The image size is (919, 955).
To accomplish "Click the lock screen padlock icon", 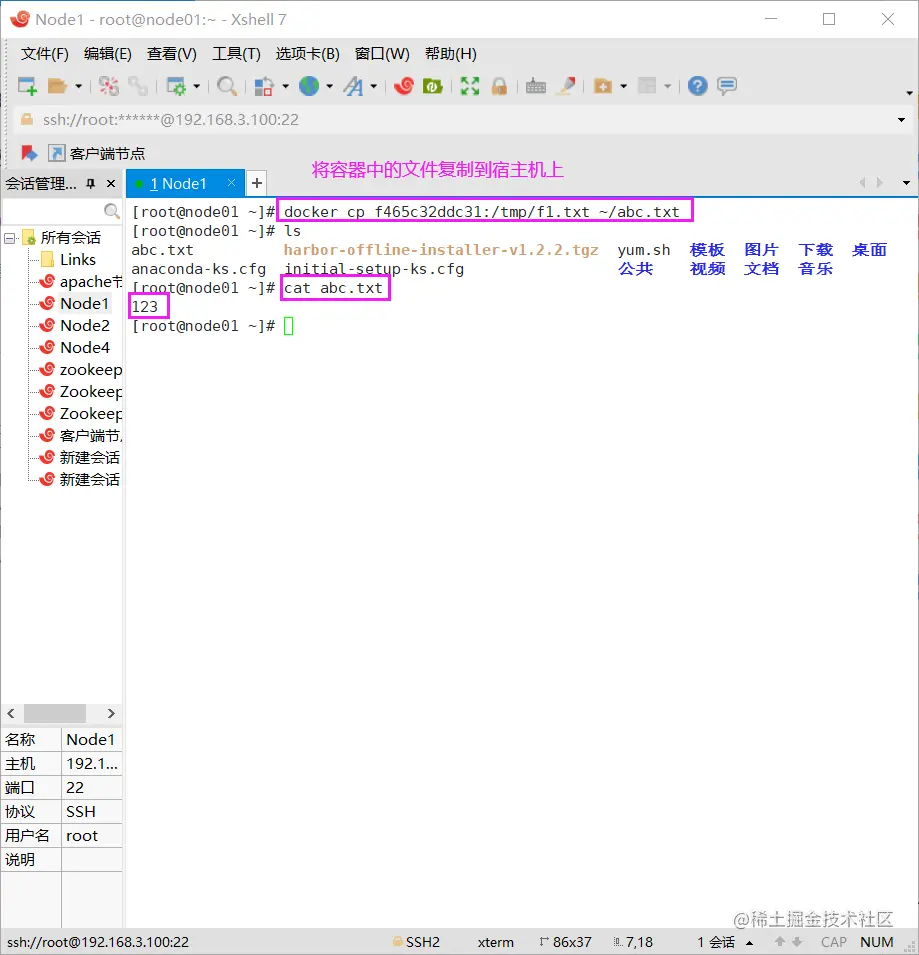I will [499, 86].
